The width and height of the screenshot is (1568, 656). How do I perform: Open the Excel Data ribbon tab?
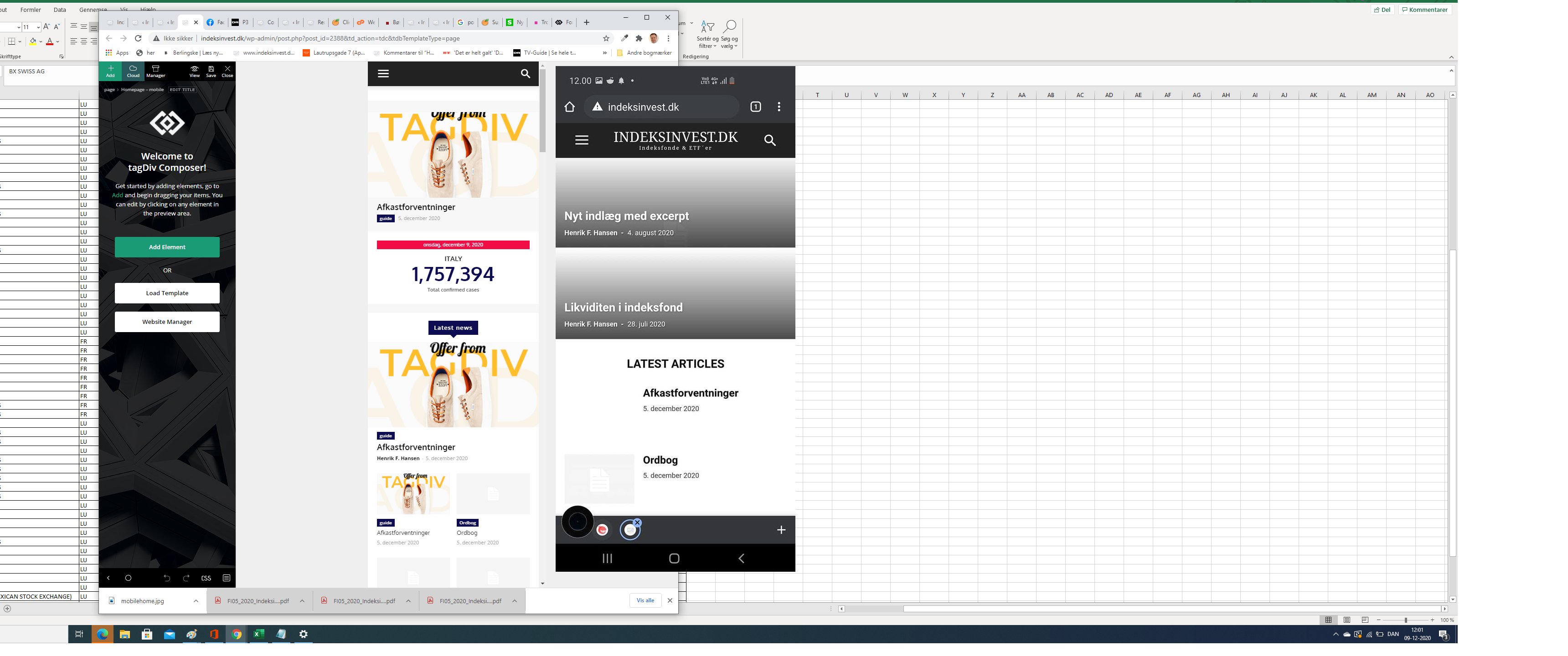coord(60,10)
